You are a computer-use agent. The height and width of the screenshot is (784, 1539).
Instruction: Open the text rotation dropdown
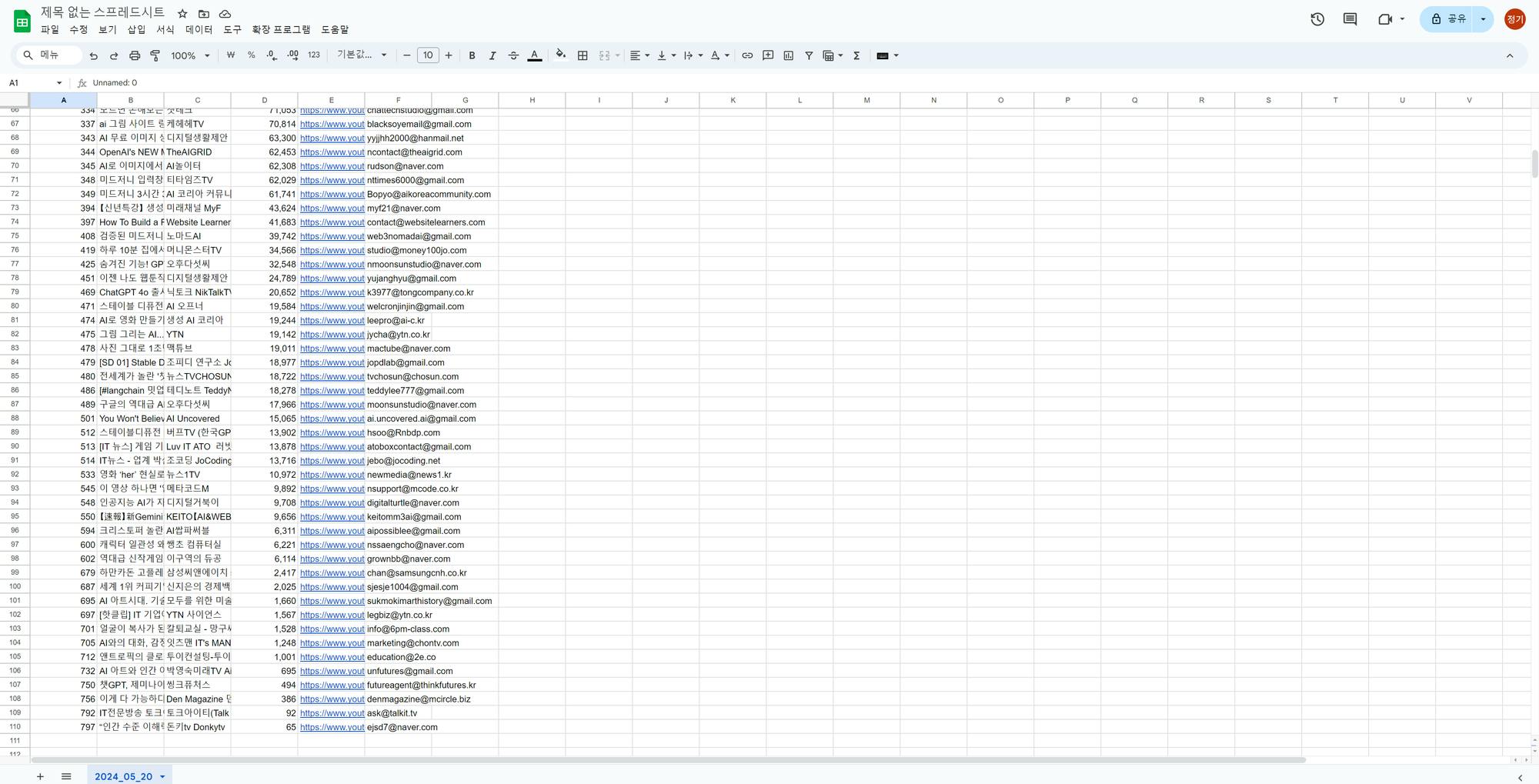(720, 55)
